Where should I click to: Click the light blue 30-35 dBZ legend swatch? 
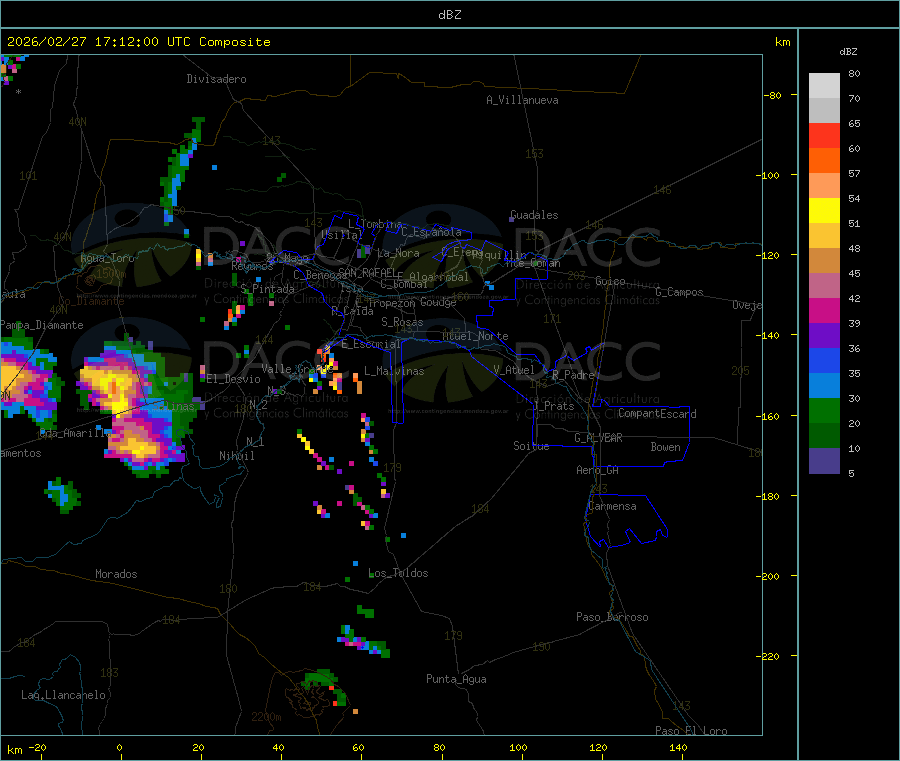(x=824, y=386)
